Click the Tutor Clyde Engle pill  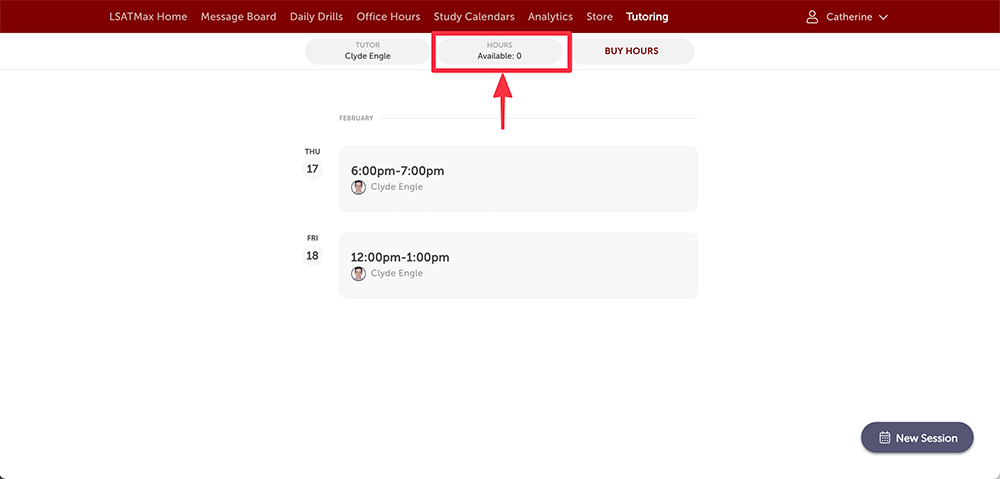(x=367, y=51)
